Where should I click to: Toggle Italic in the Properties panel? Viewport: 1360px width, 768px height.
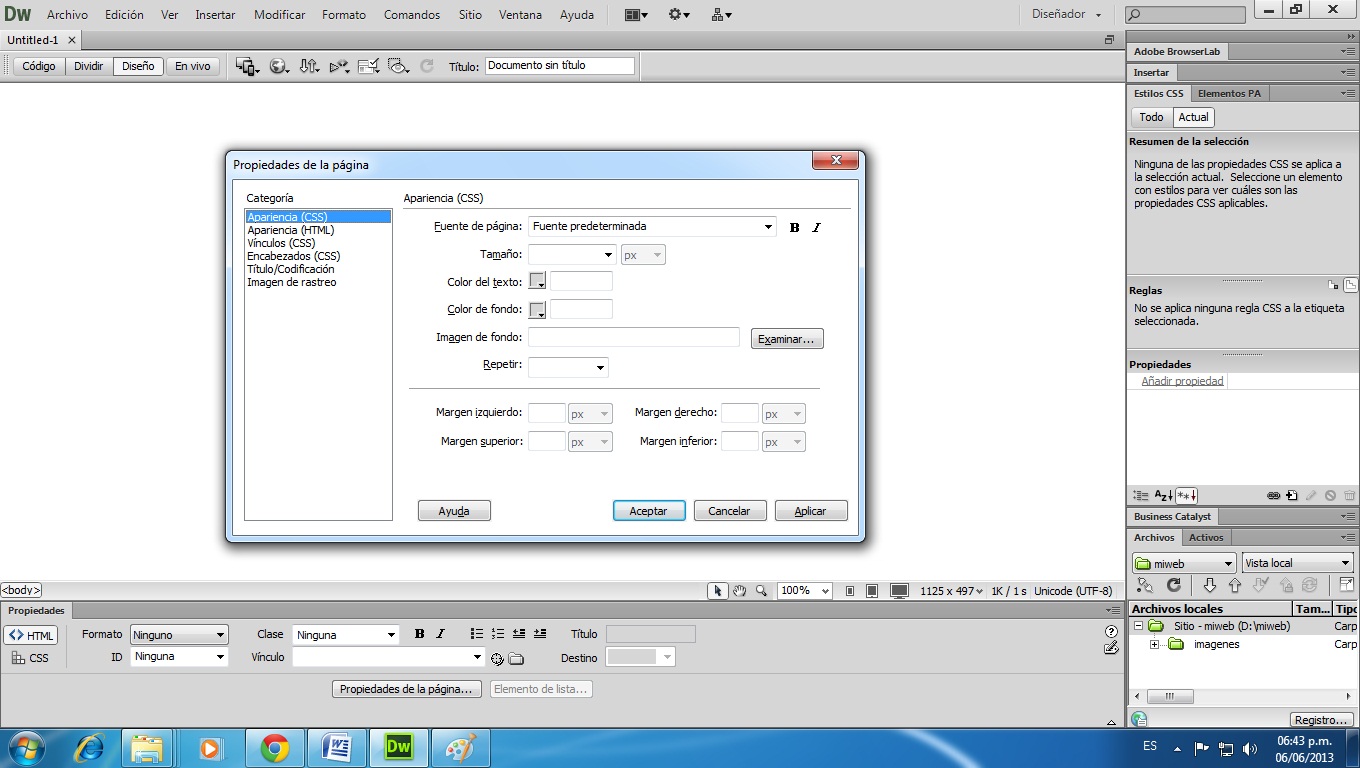pos(440,633)
